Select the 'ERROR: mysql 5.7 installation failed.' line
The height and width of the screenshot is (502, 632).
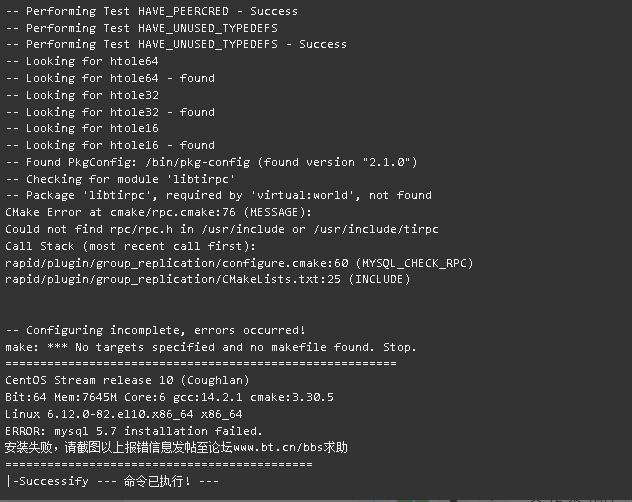click(x=134, y=431)
